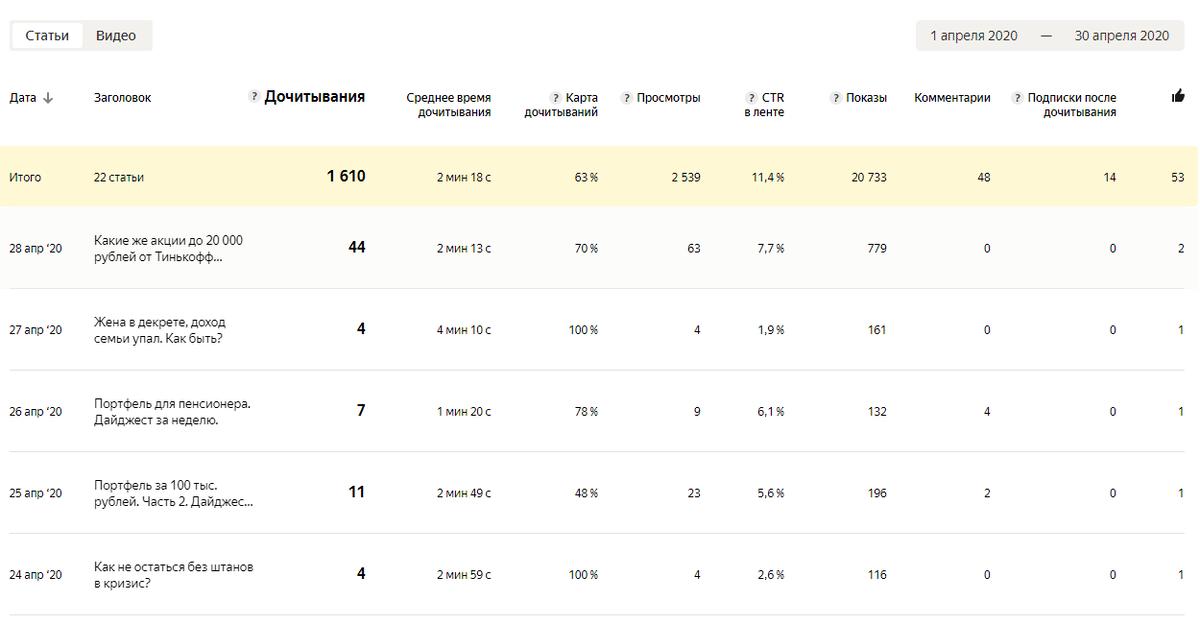Open the start date picker 1 апреля 2020

click(x=974, y=35)
